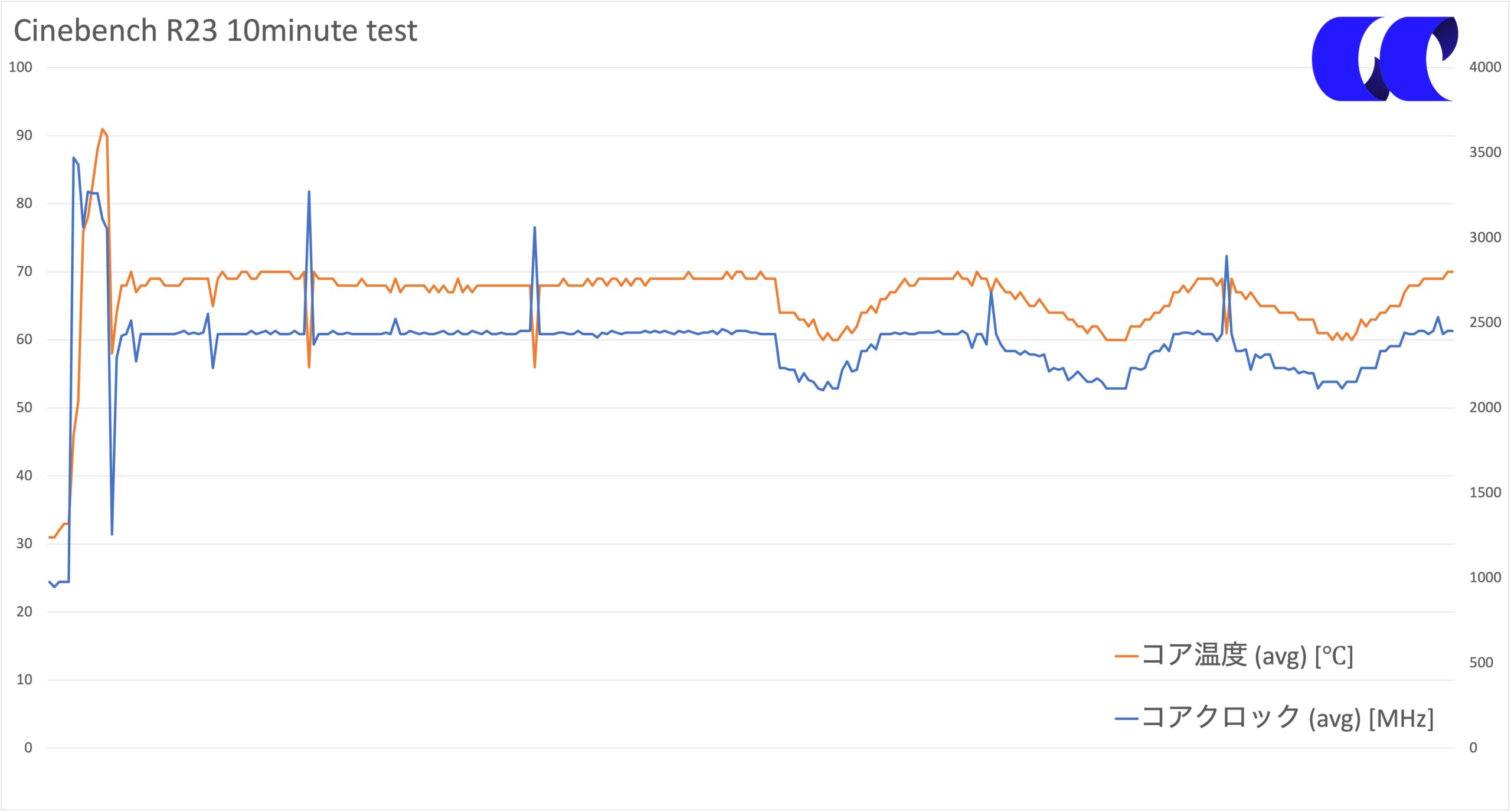Click the chart title 'Cinebench R23 10minute test'

coord(215,31)
